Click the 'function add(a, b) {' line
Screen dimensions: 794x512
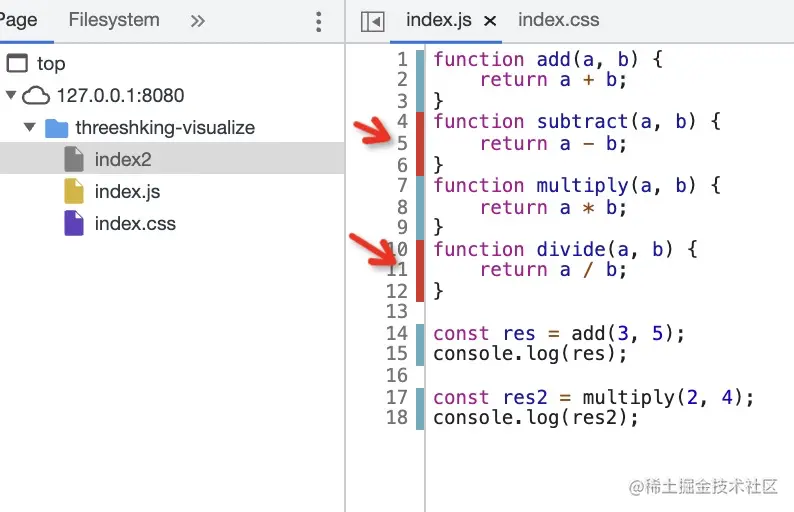pyautogui.click(x=548, y=60)
